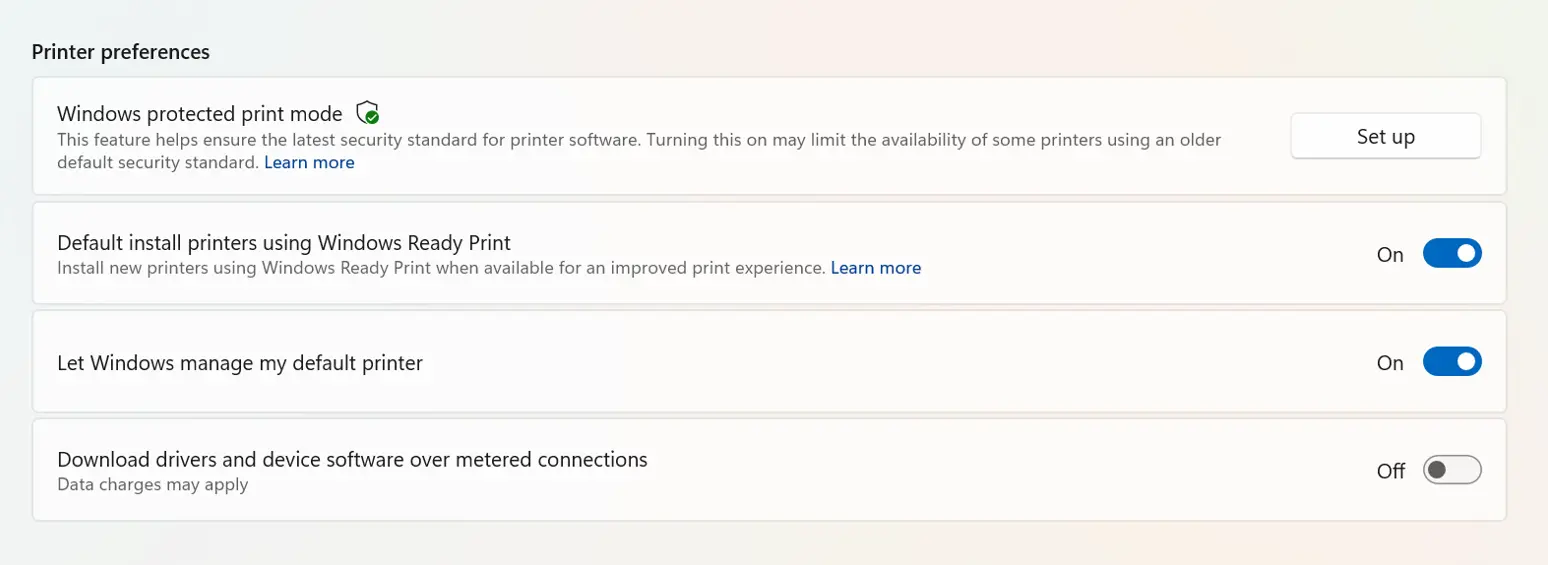The image size is (1548, 565).
Task: Enable downloads over metered connections toggle
Action: pyautogui.click(x=1452, y=470)
